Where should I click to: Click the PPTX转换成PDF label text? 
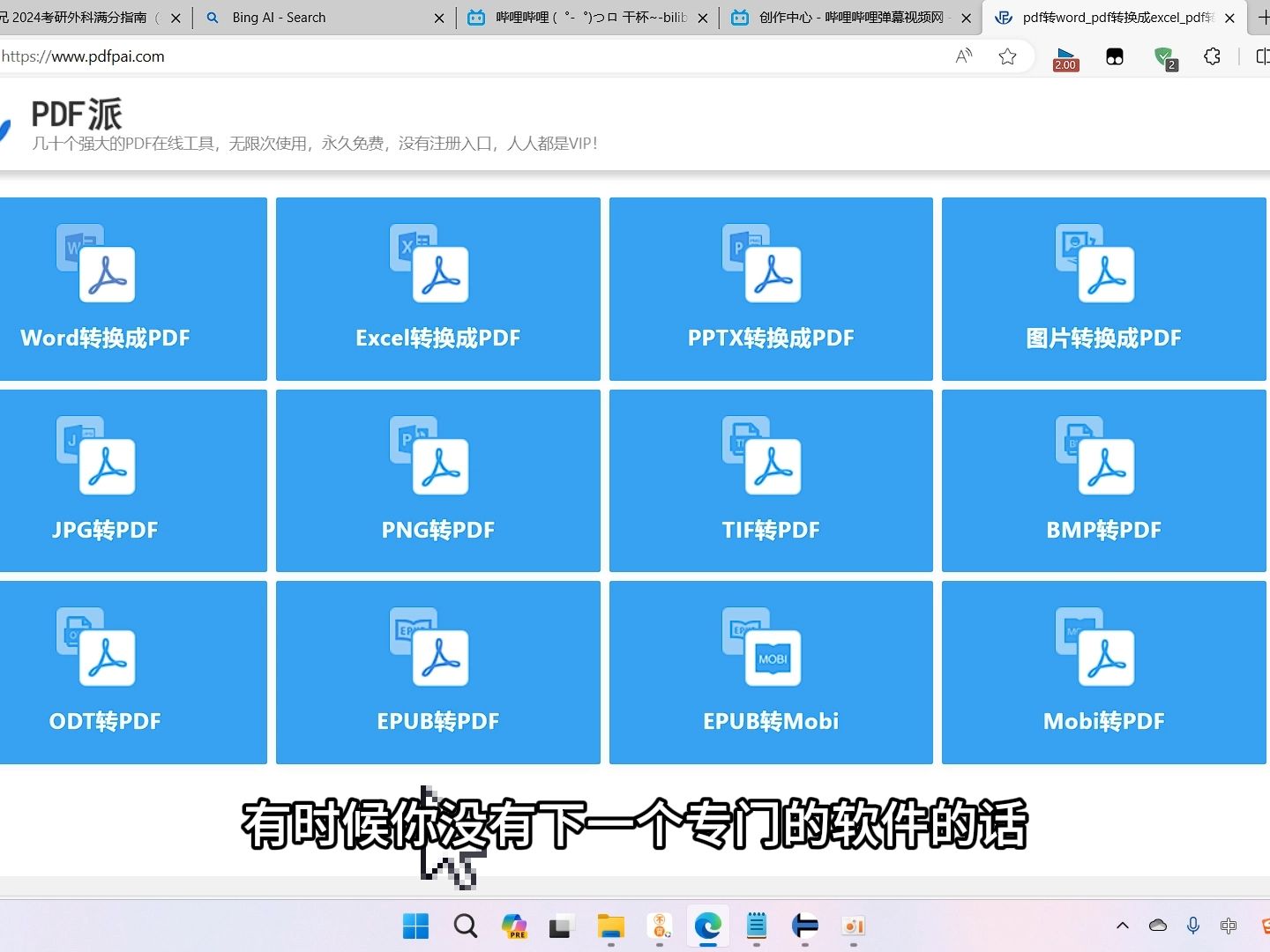click(x=771, y=338)
